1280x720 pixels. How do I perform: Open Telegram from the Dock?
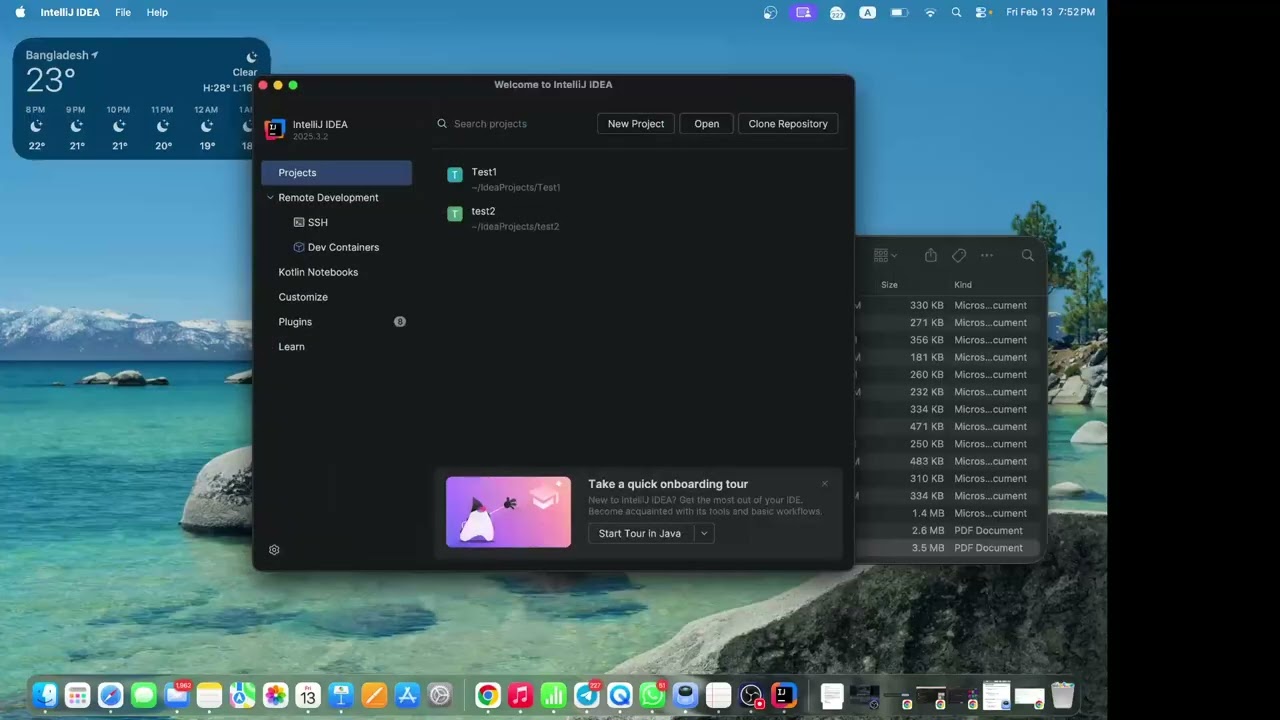point(587,695)
